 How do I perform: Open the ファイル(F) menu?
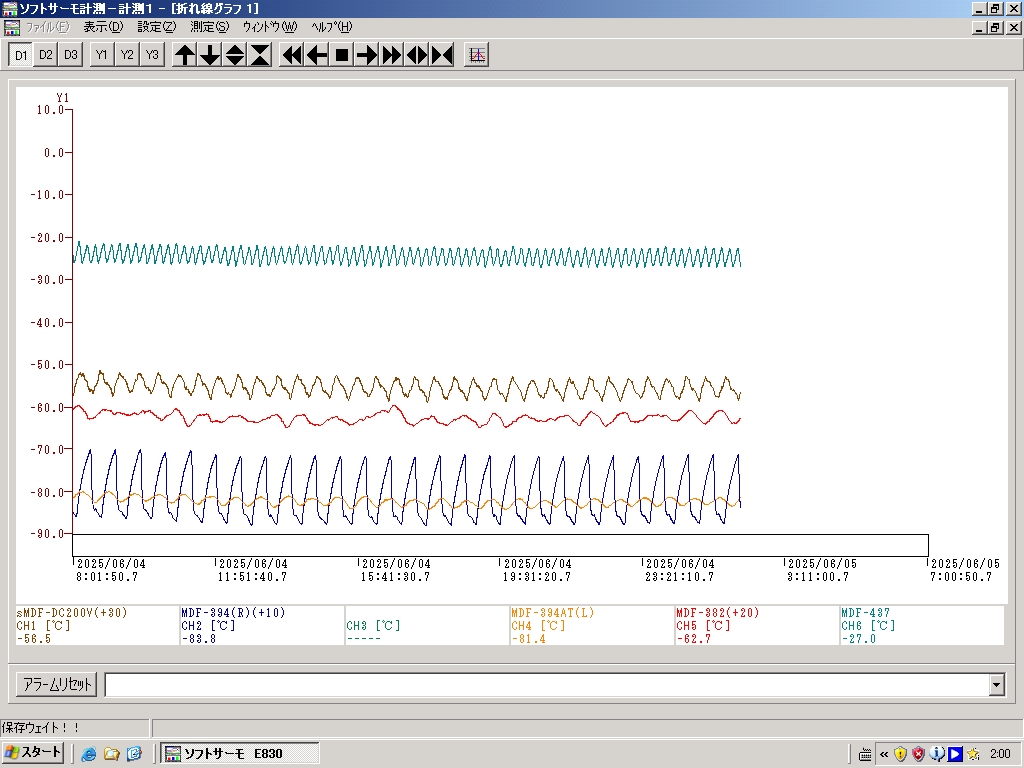pos(47,27)
